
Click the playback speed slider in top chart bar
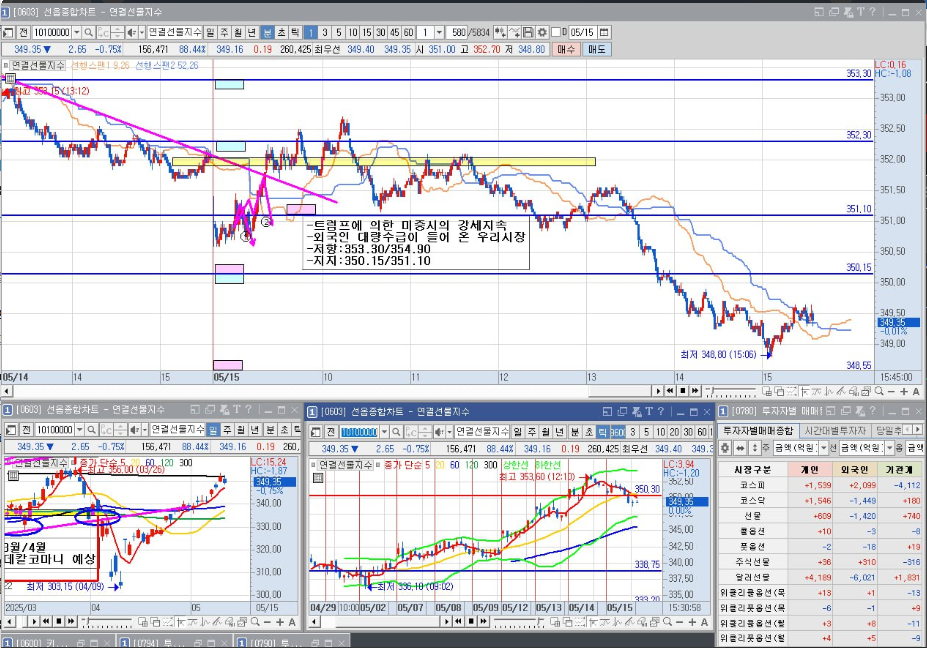(x=731, y=391)
